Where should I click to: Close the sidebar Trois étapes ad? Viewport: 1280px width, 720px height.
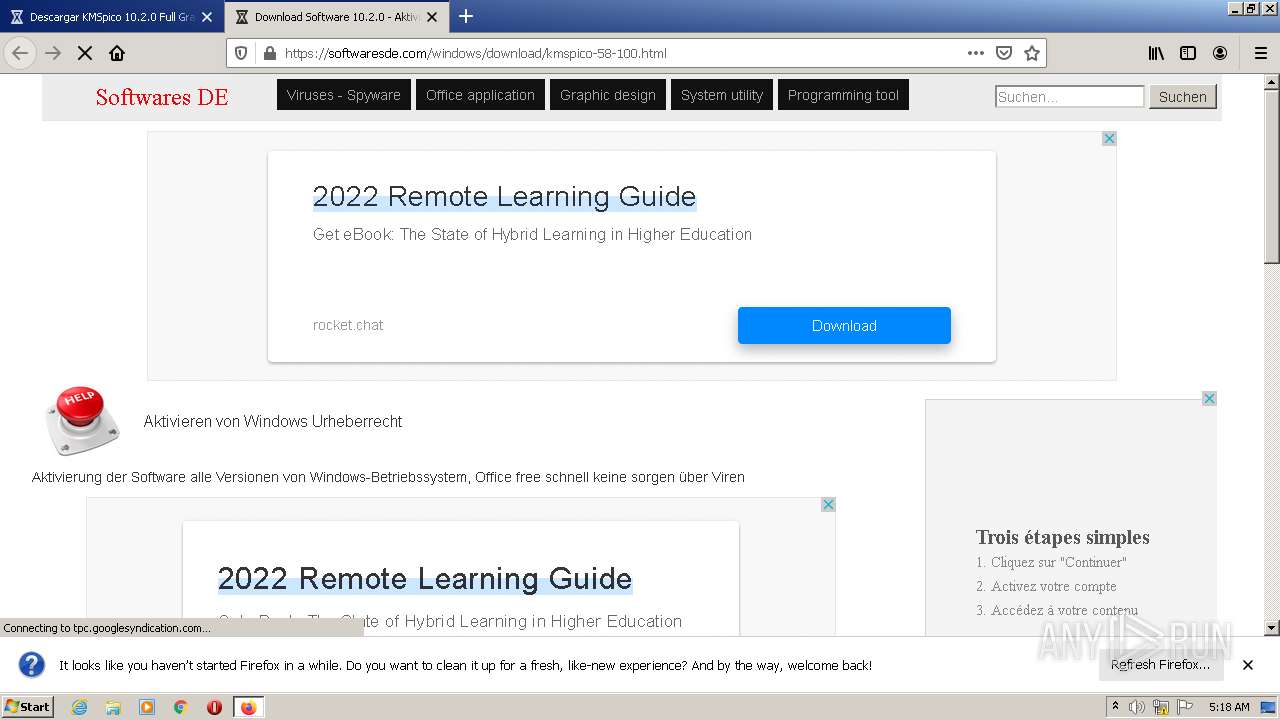point(1209,398)
